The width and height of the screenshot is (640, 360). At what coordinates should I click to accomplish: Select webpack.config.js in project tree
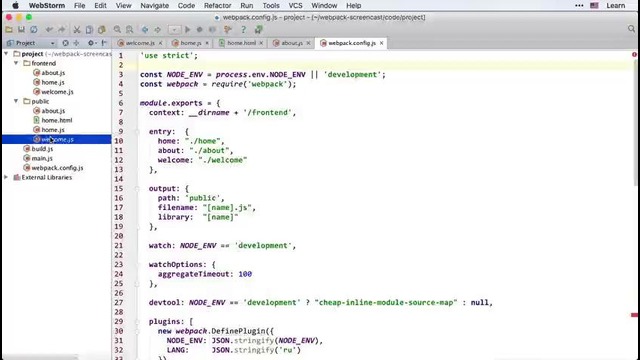click(x=57, y=168)
